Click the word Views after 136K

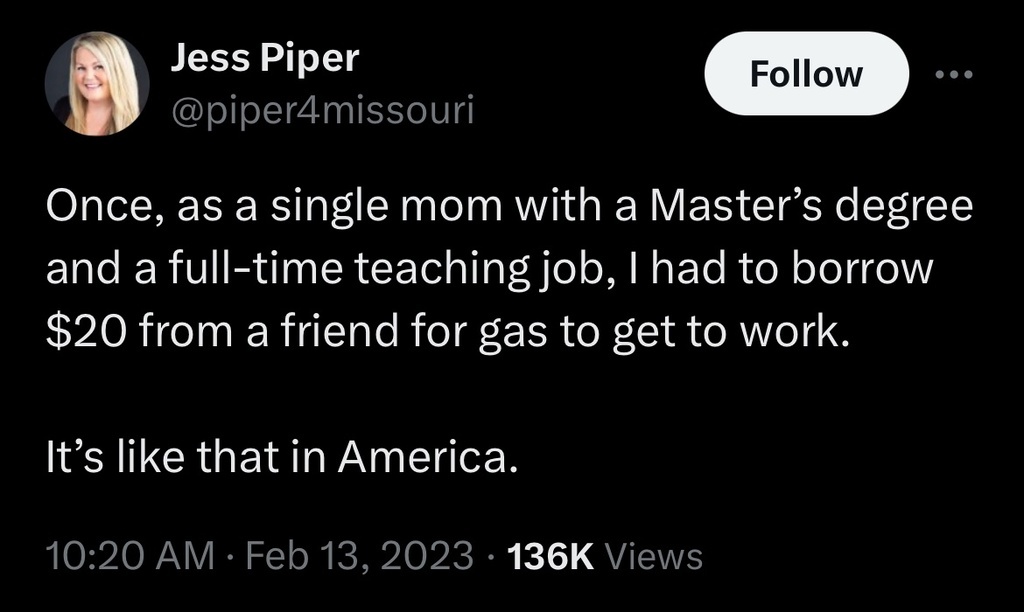tap(654, 555)
